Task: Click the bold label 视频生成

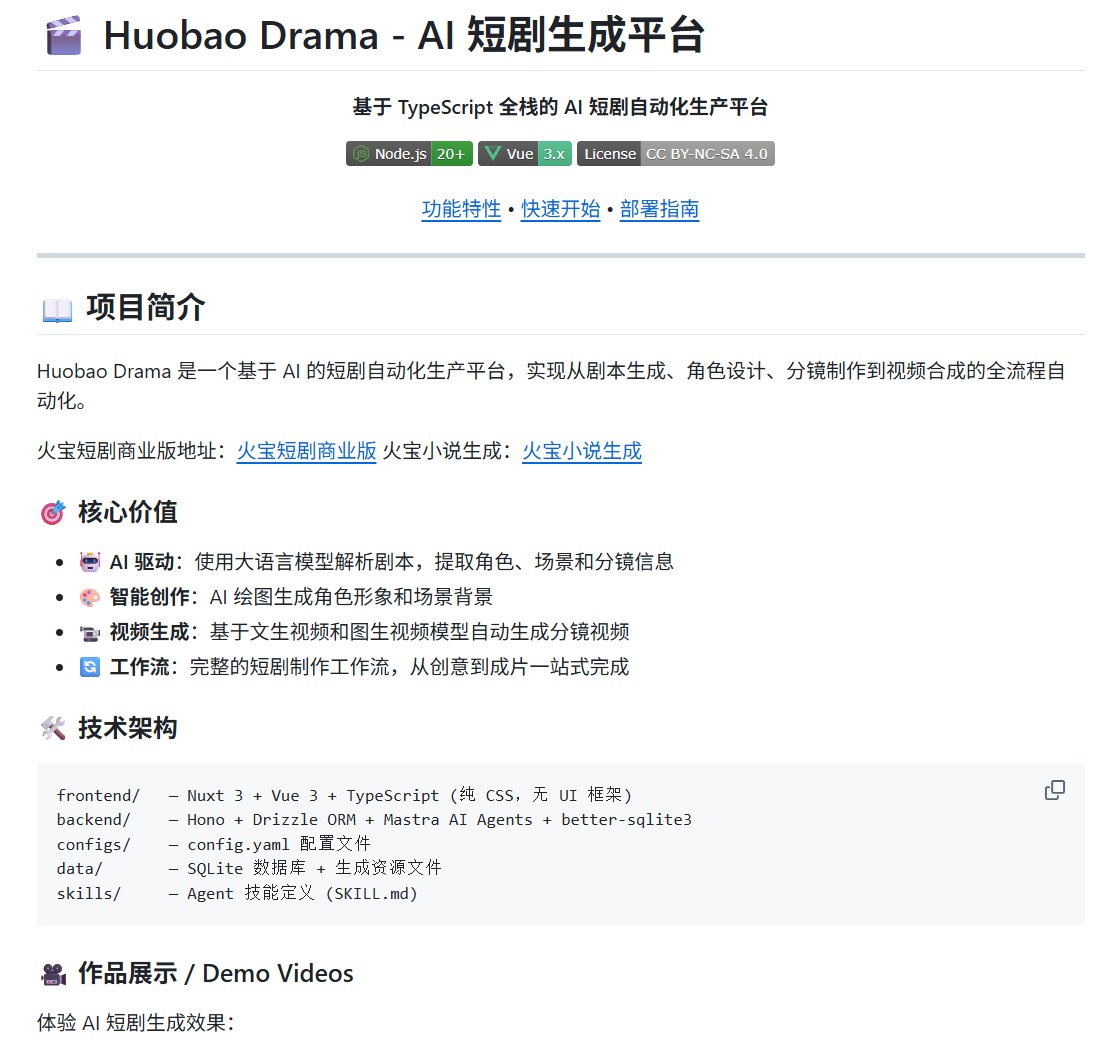Action: coord(149,632)
